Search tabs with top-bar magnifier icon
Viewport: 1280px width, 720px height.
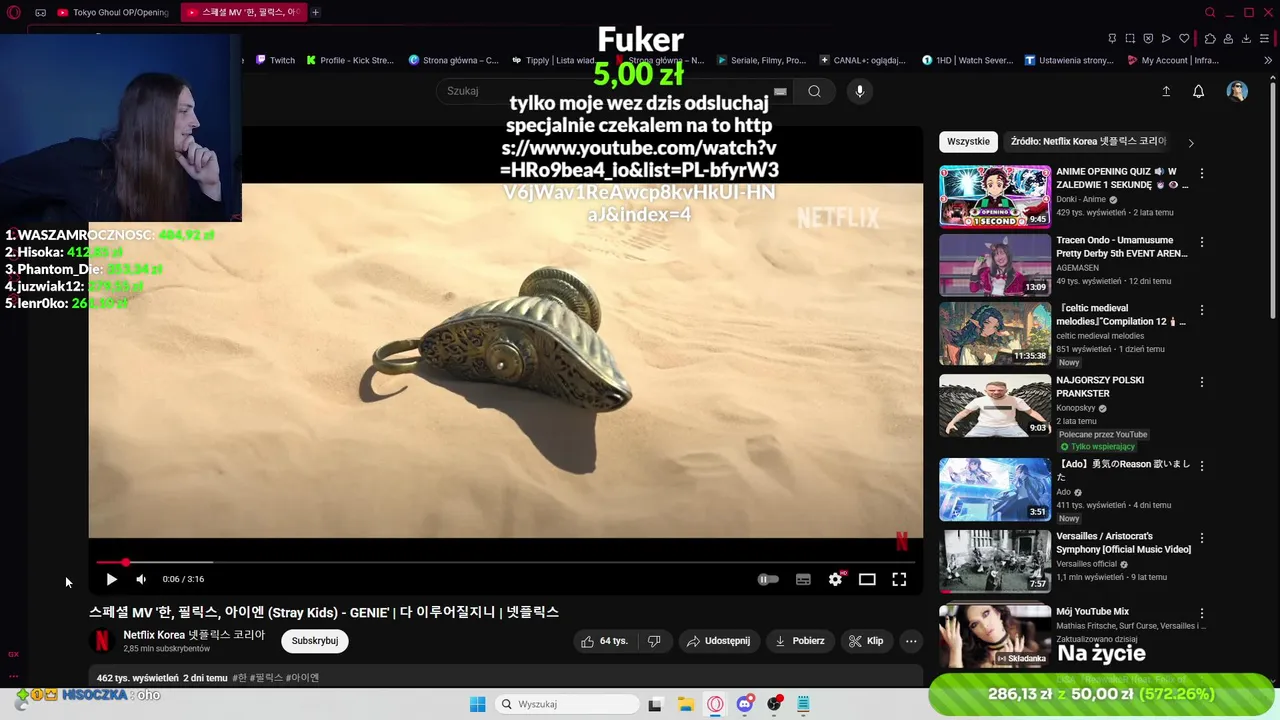point(1210,12)
